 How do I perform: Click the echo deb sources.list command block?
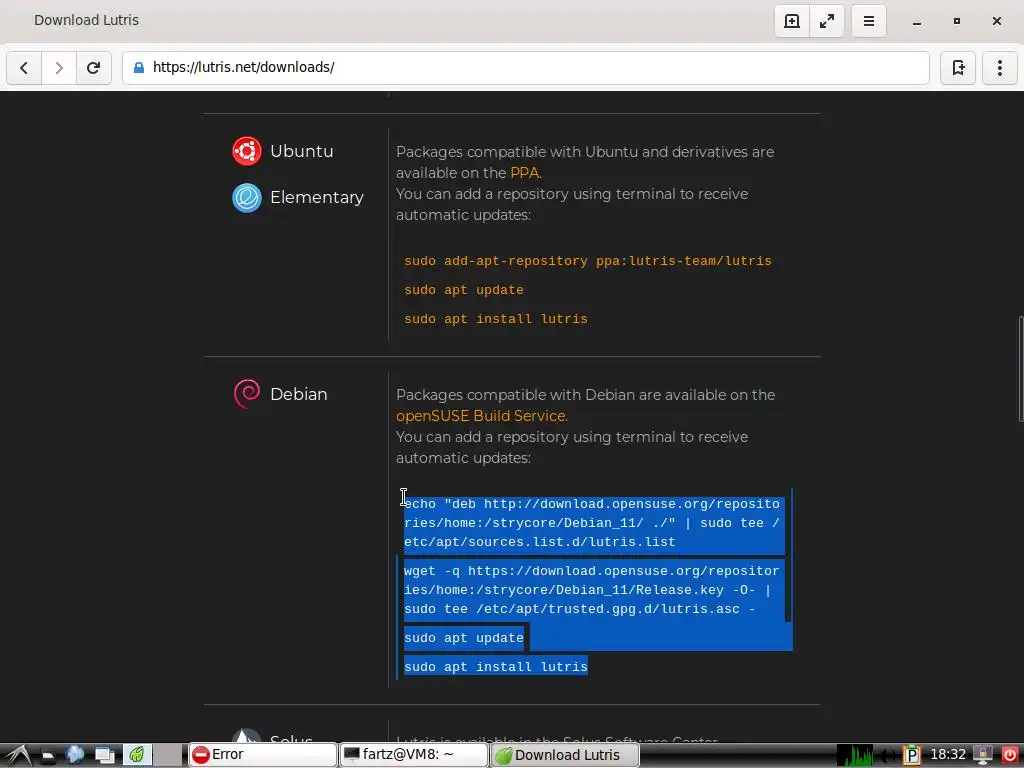pos(592,523)
